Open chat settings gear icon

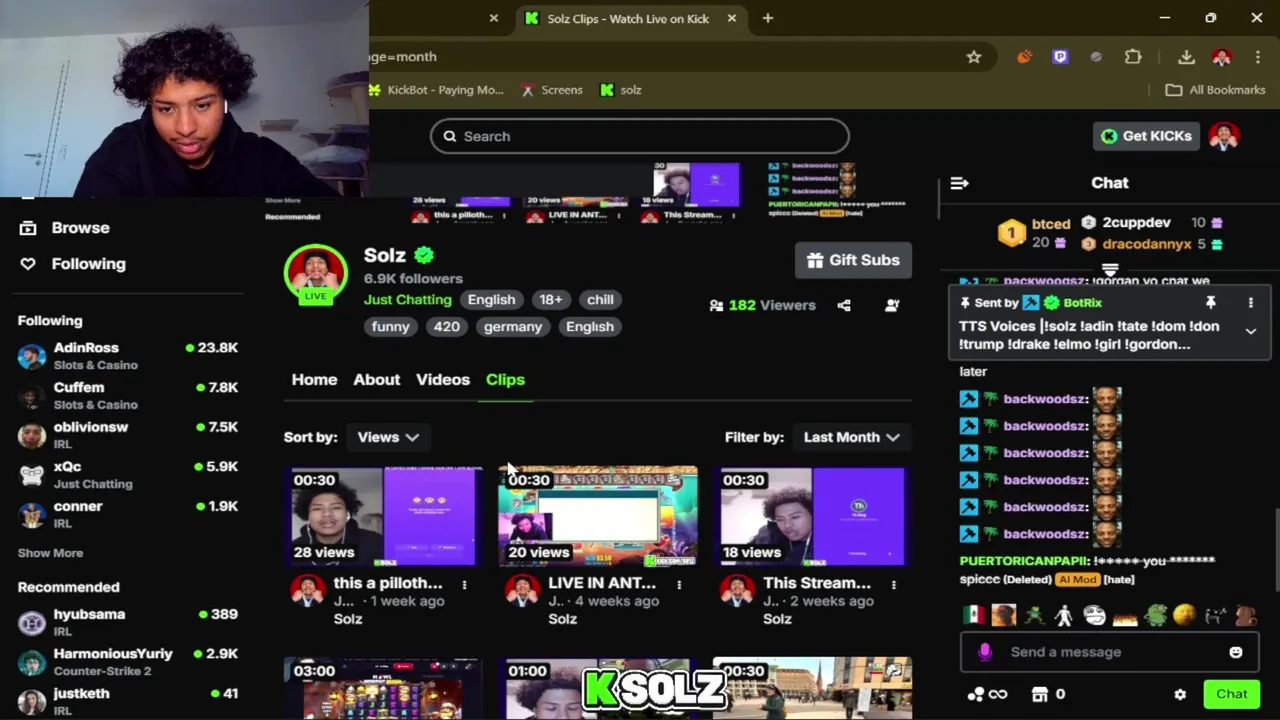click(x=1180, y=694)
